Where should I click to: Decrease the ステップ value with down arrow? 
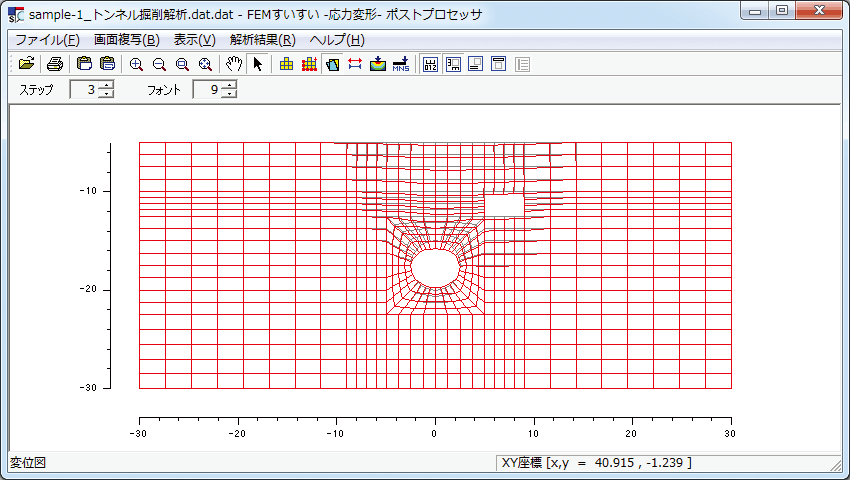pos(107,94)
